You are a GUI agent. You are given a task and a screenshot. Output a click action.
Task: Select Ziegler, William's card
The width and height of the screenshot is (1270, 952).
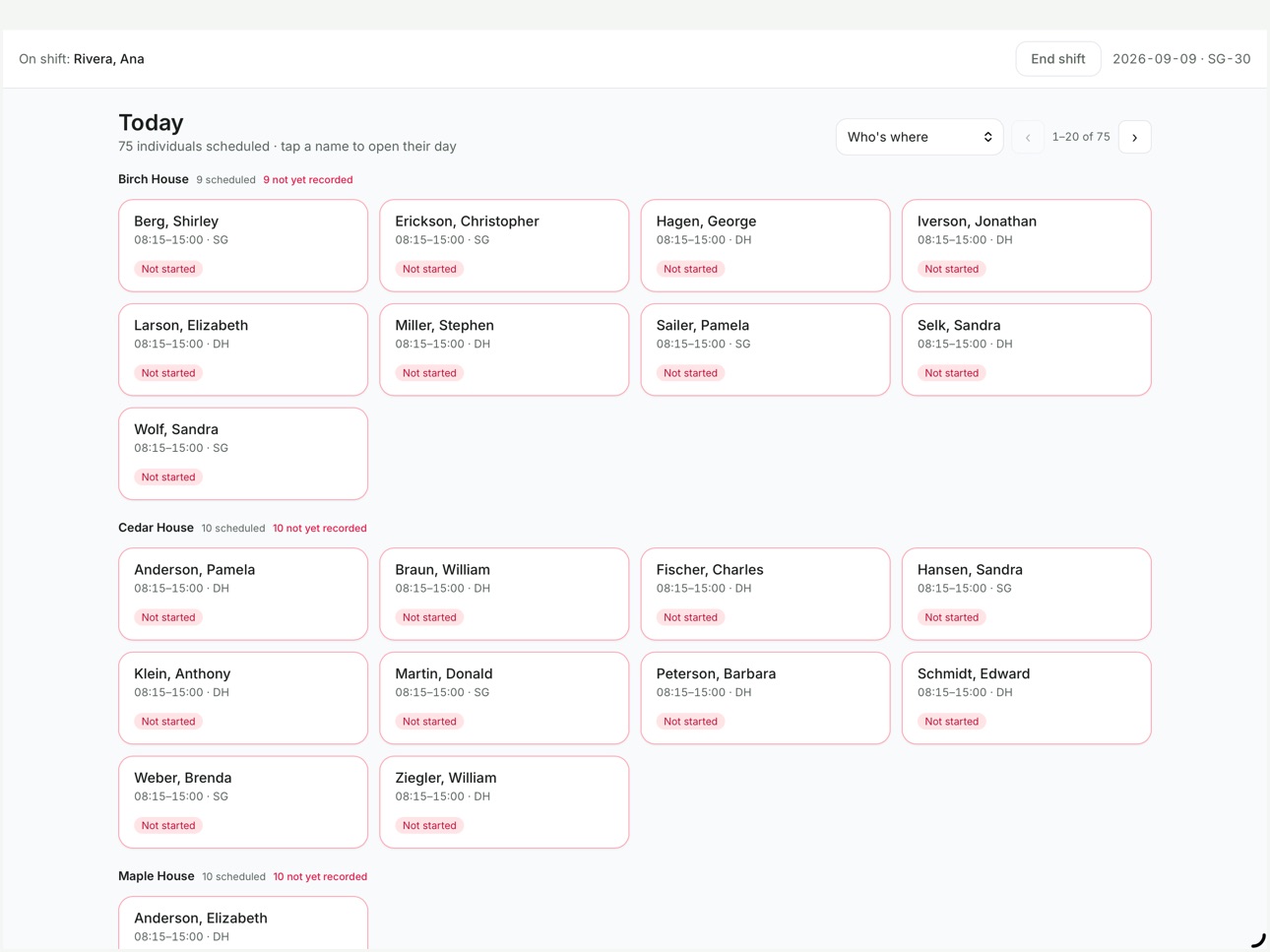click(x=504, y=802)
